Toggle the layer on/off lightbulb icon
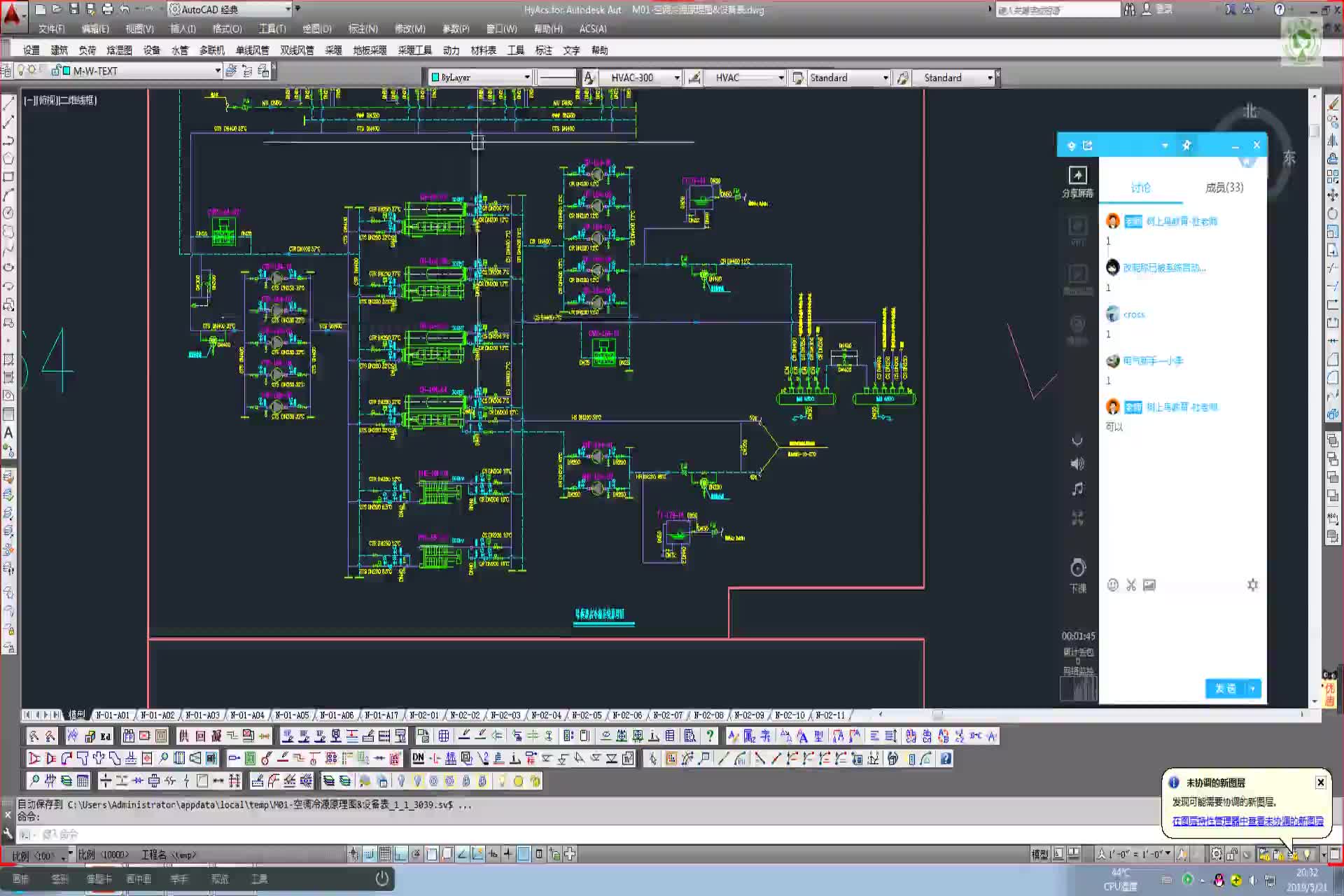This screenshot has width=1344, height=896. point(22,71)
